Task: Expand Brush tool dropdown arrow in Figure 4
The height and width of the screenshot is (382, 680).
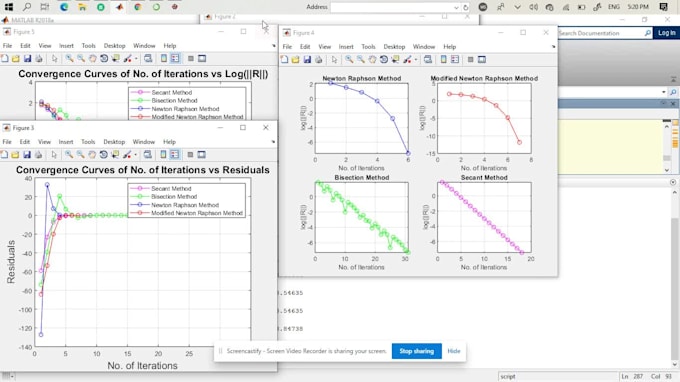Action: point(415,60)
